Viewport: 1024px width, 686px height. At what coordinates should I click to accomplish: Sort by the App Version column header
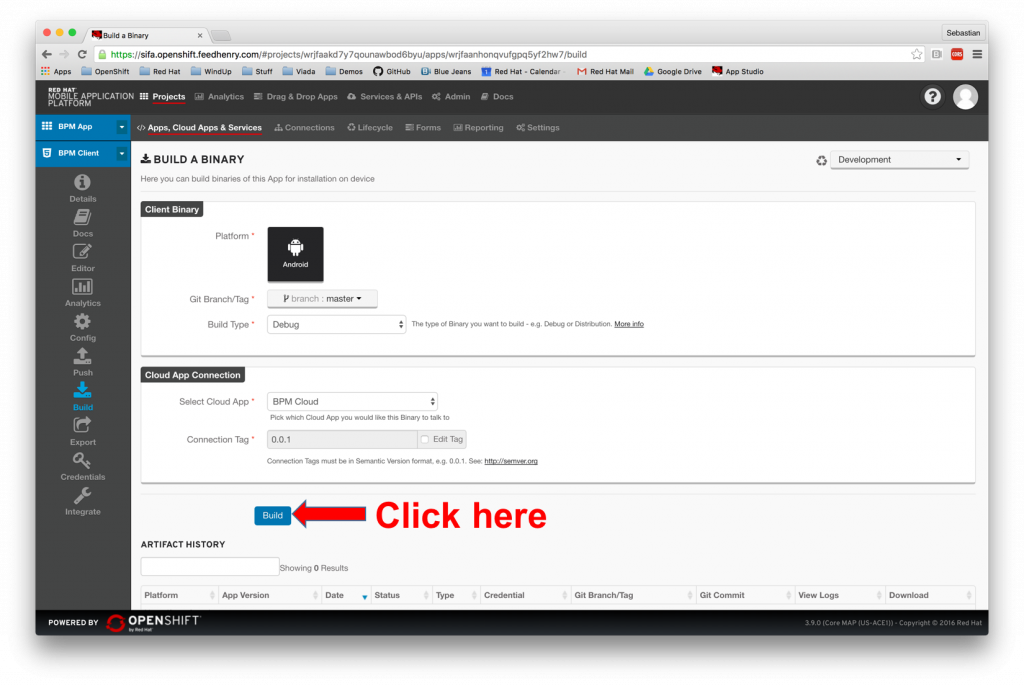[x=270, y=595]
